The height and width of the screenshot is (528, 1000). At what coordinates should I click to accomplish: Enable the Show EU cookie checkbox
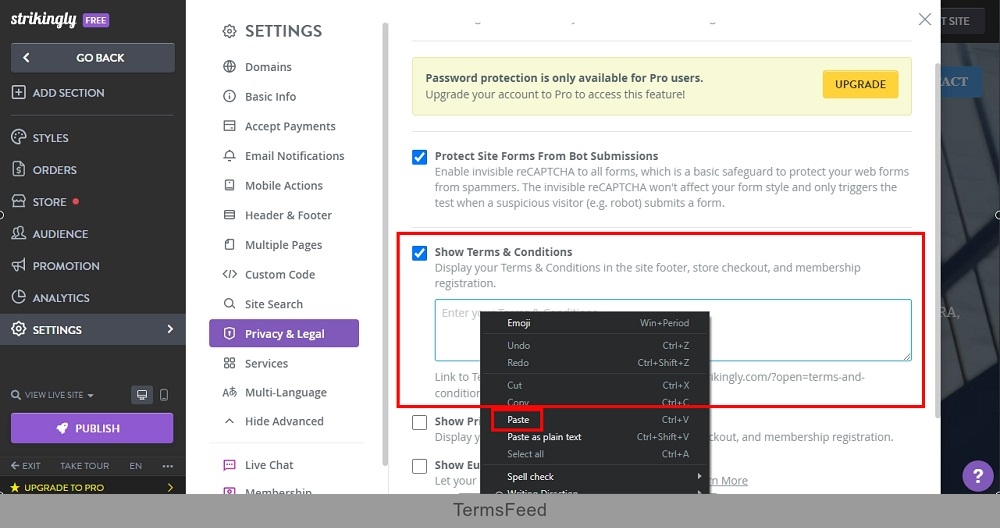(419, 466)
